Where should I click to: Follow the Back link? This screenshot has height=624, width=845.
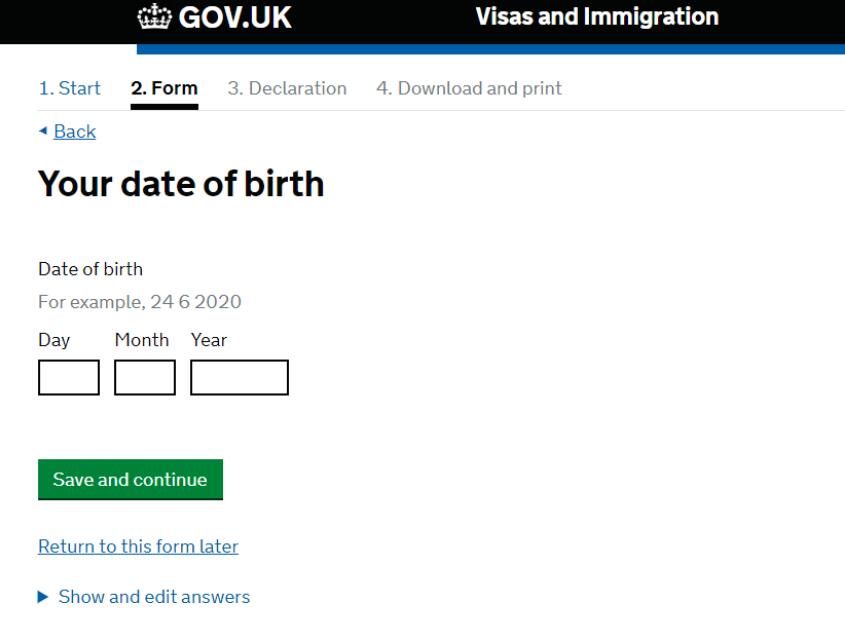(x=75, y=131)
